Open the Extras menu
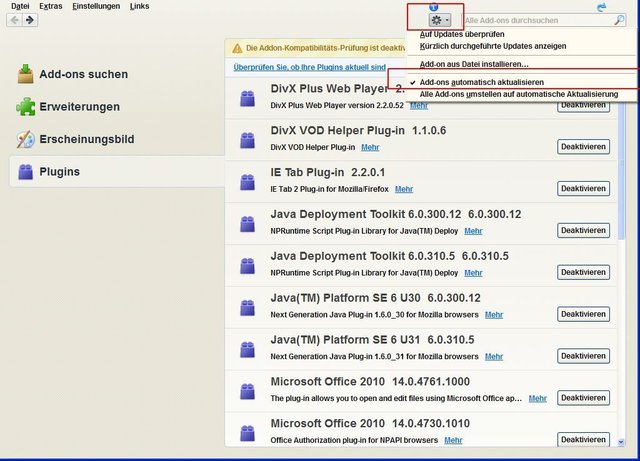The width and height of the screenshot is (640, 461). pos(51,6)
